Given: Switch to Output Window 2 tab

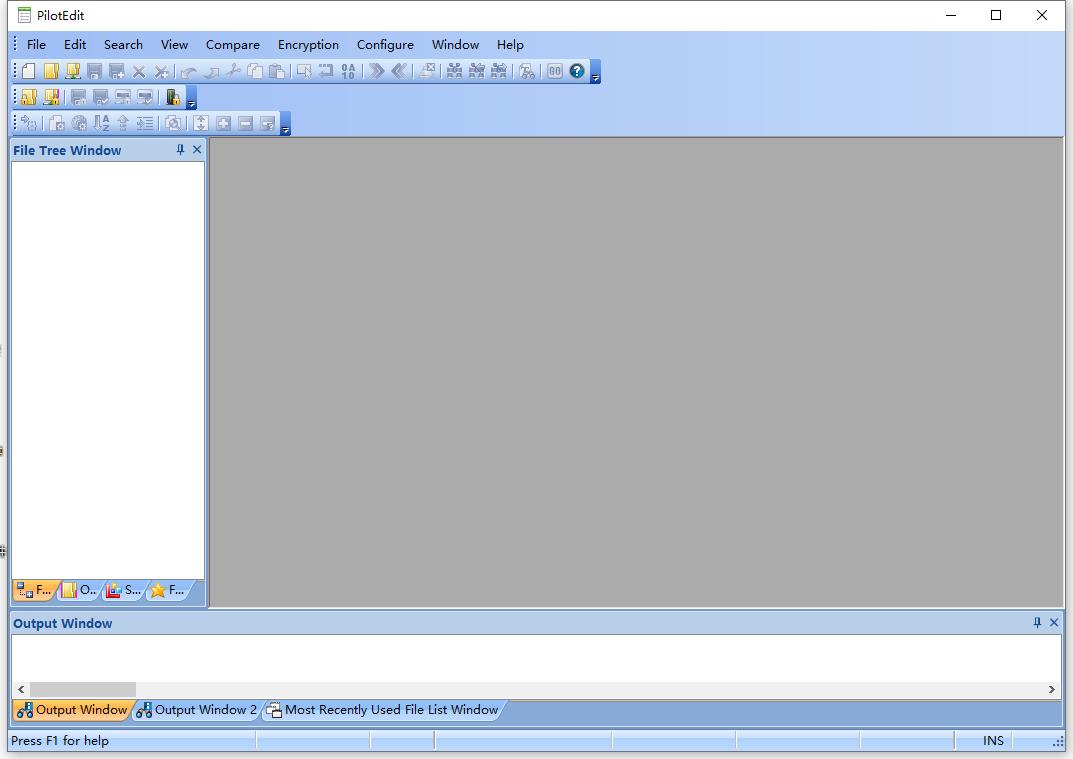Looking at the screenshot, I should click(x=197, y=710).
